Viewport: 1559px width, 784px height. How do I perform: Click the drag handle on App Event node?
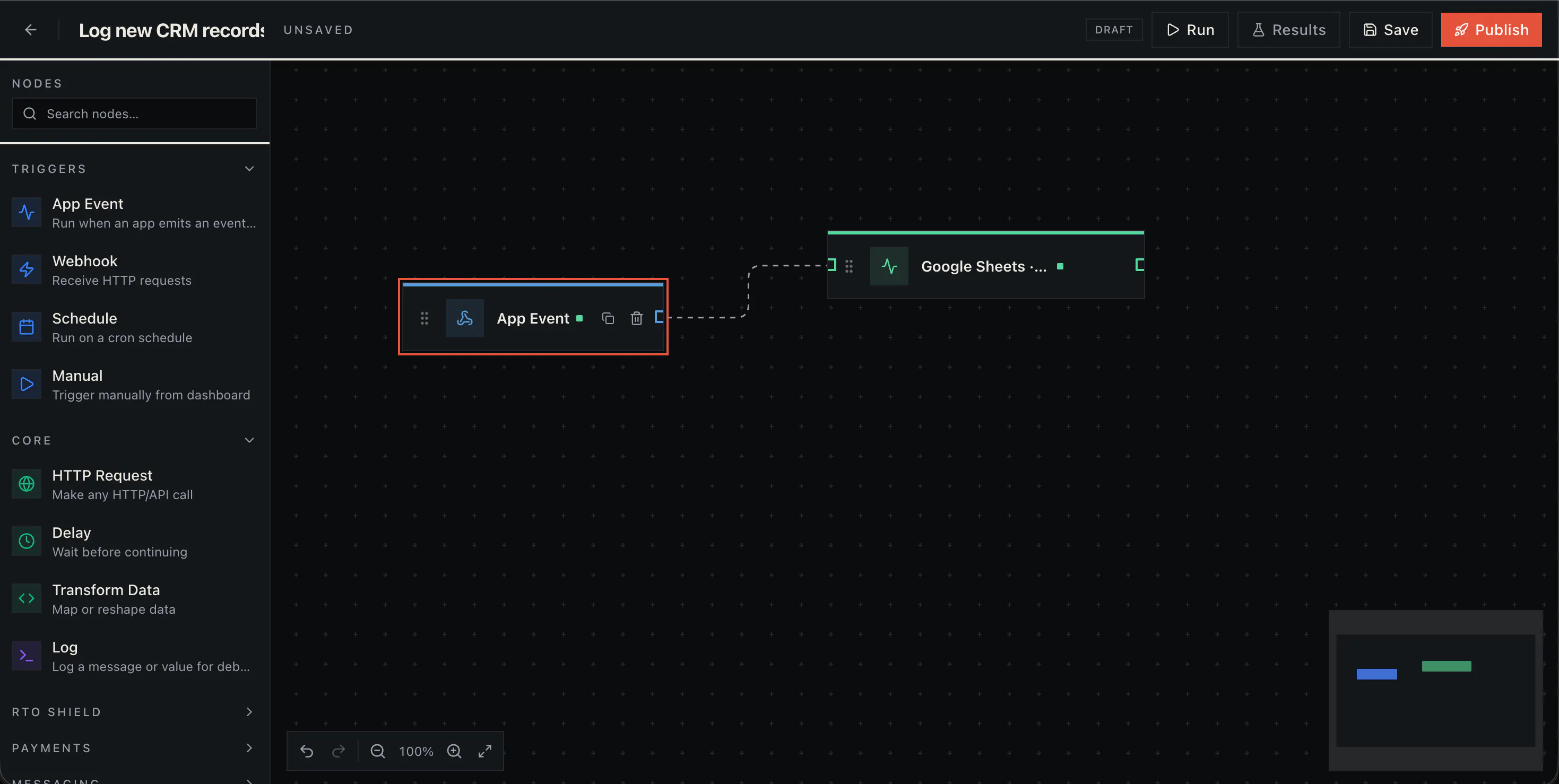pyautogui.click(x=425, y=318)
